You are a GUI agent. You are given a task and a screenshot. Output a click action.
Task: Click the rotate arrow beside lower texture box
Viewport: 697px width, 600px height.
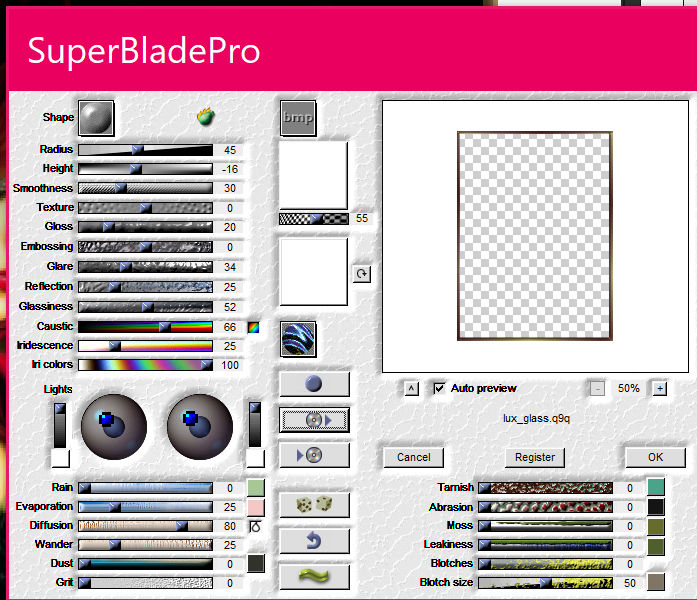tap(361, 273)
